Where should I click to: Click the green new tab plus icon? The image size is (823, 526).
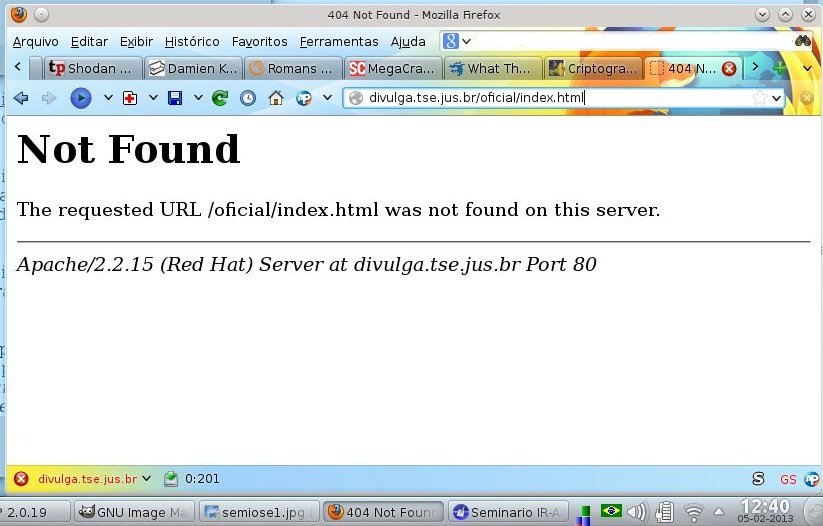(780, 68)
